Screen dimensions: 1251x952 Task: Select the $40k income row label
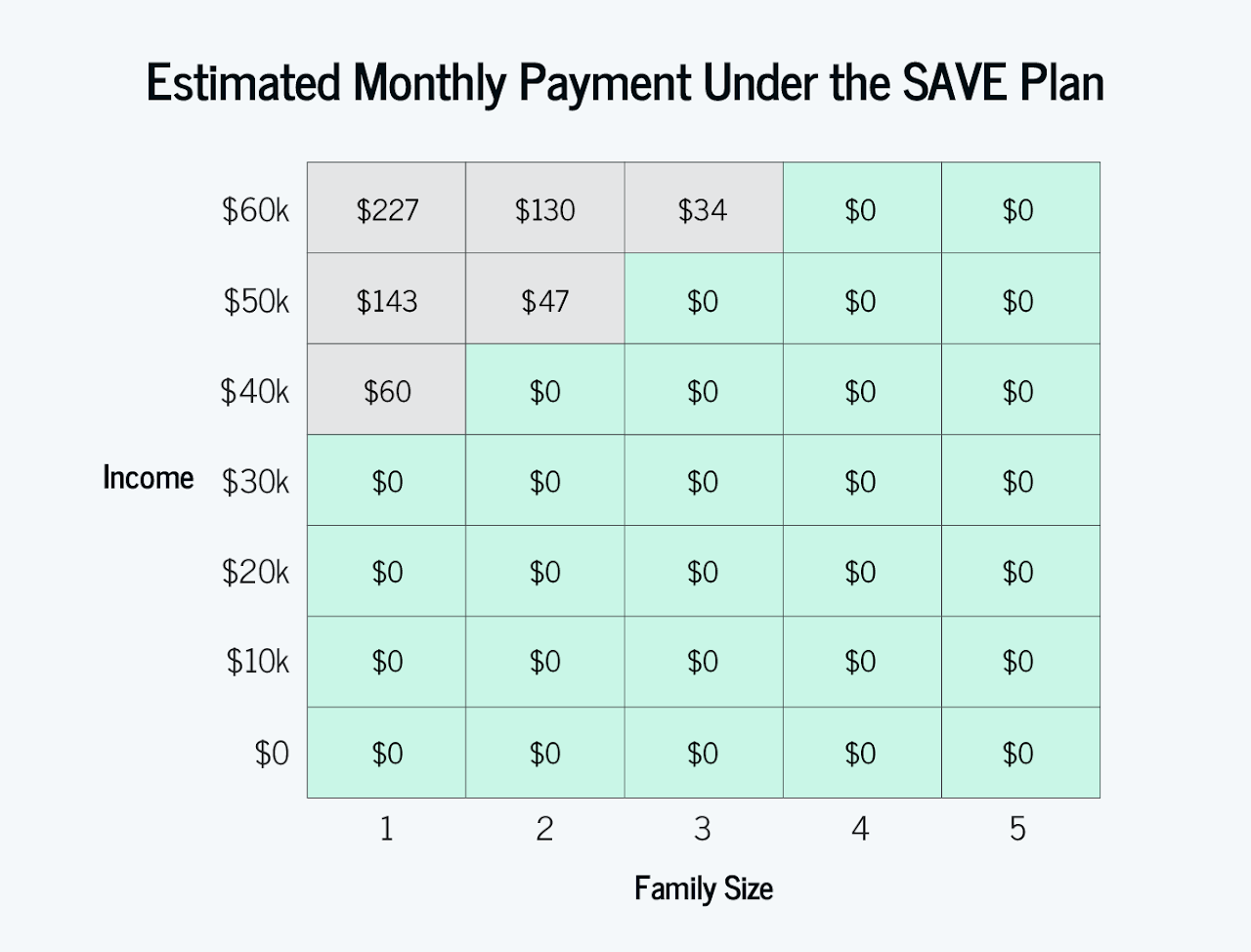tap(255, 391)
